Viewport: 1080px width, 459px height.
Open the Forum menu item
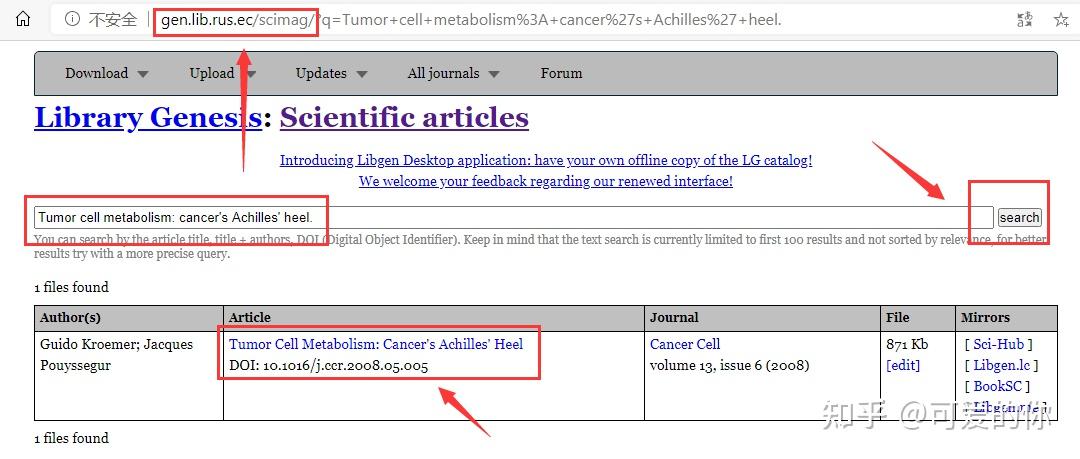click(561, 73)
